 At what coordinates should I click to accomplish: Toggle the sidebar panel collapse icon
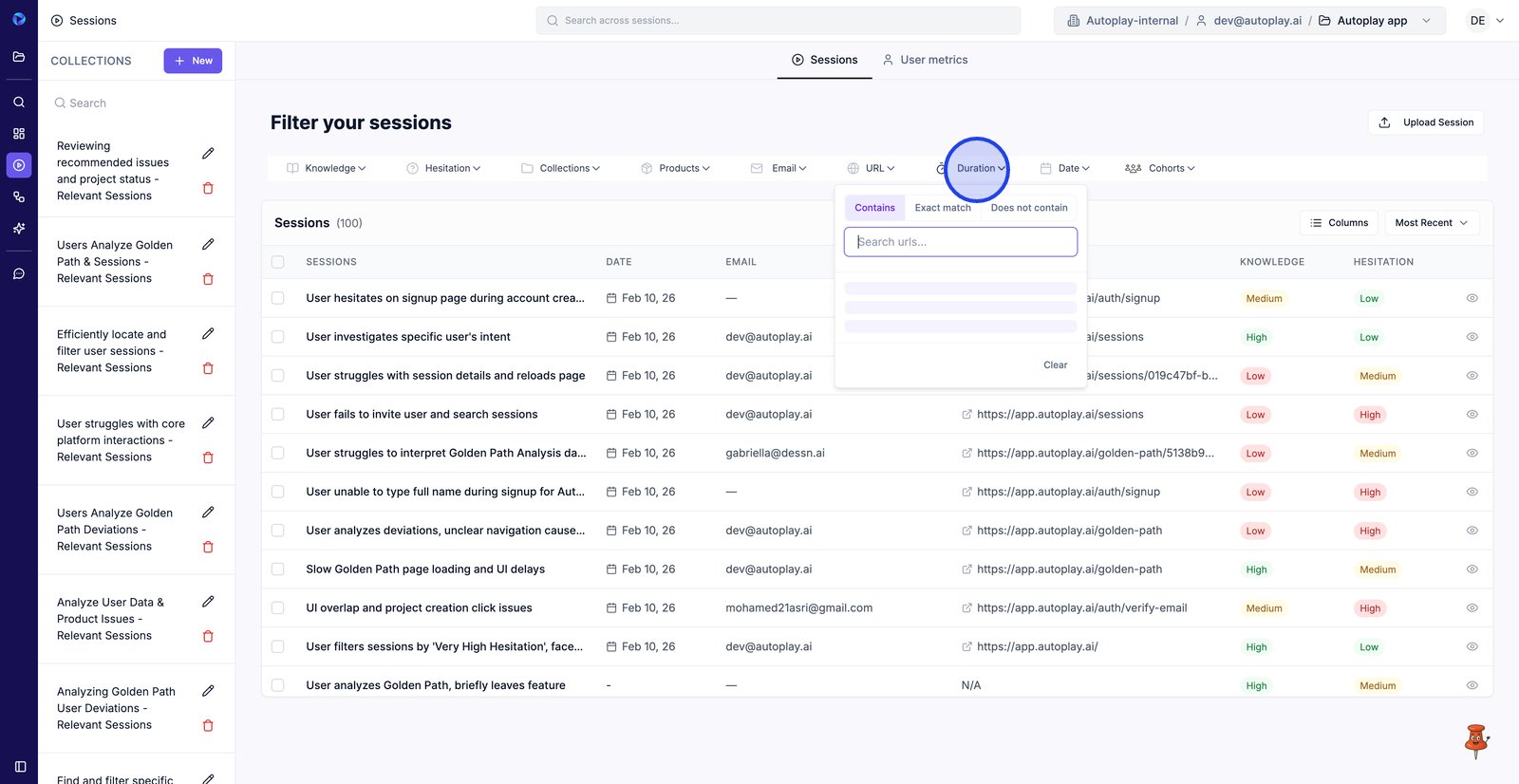[x=20, y=766]
